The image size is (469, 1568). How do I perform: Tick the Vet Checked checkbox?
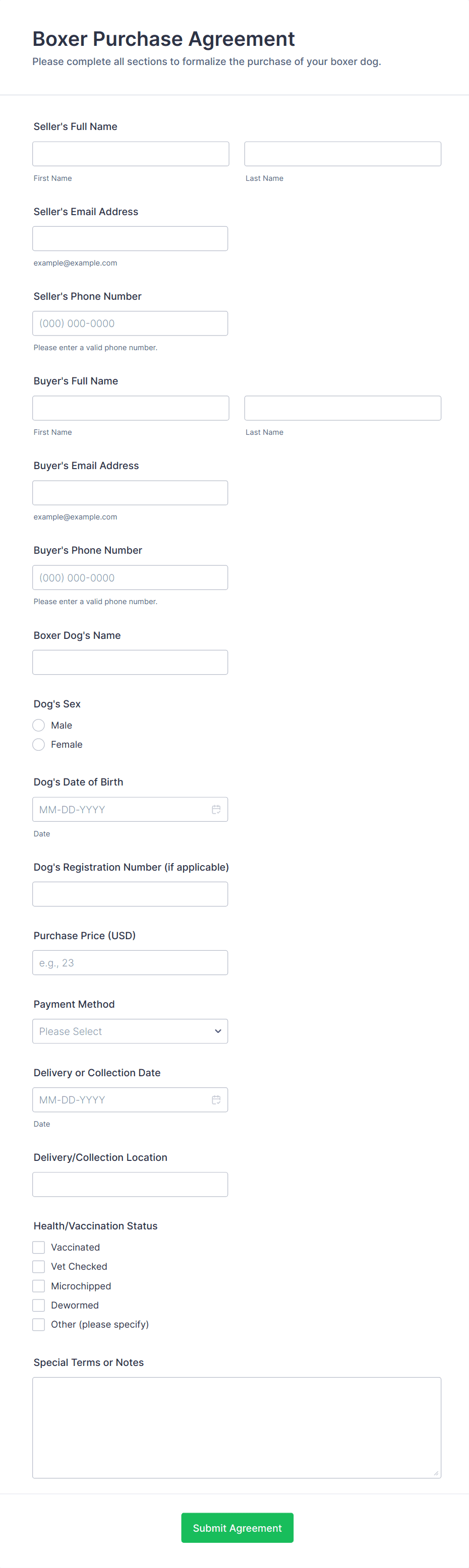(39, 1266)
